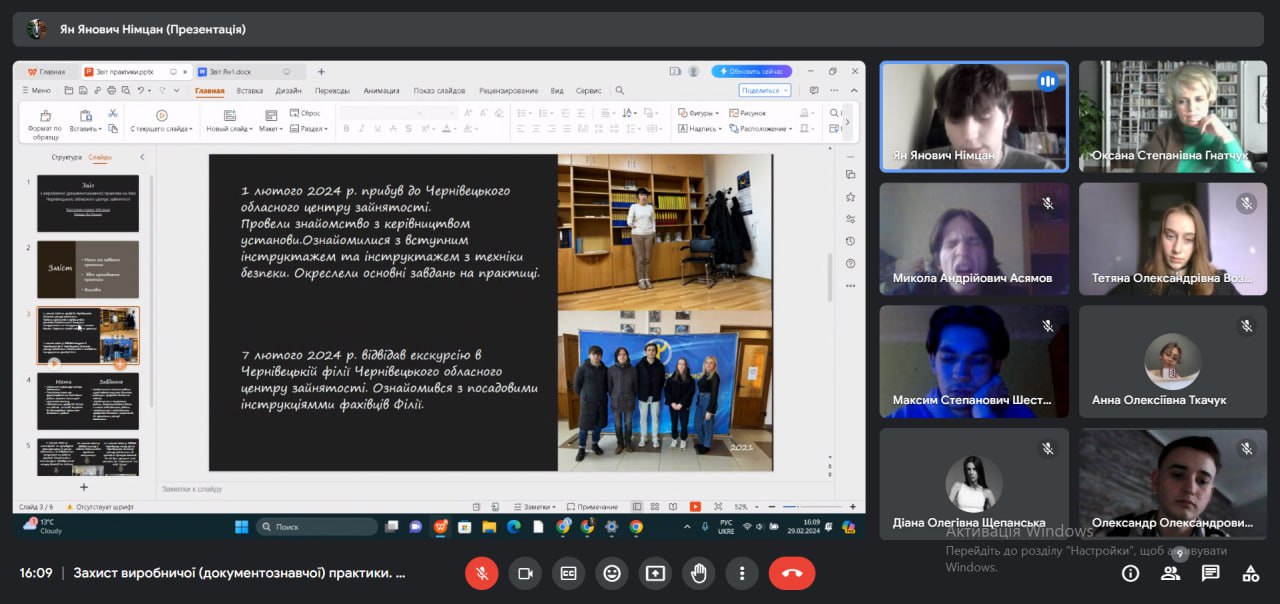
Task: Expand the Расположение arrange dropdown
Action: (x=761, y=129)
